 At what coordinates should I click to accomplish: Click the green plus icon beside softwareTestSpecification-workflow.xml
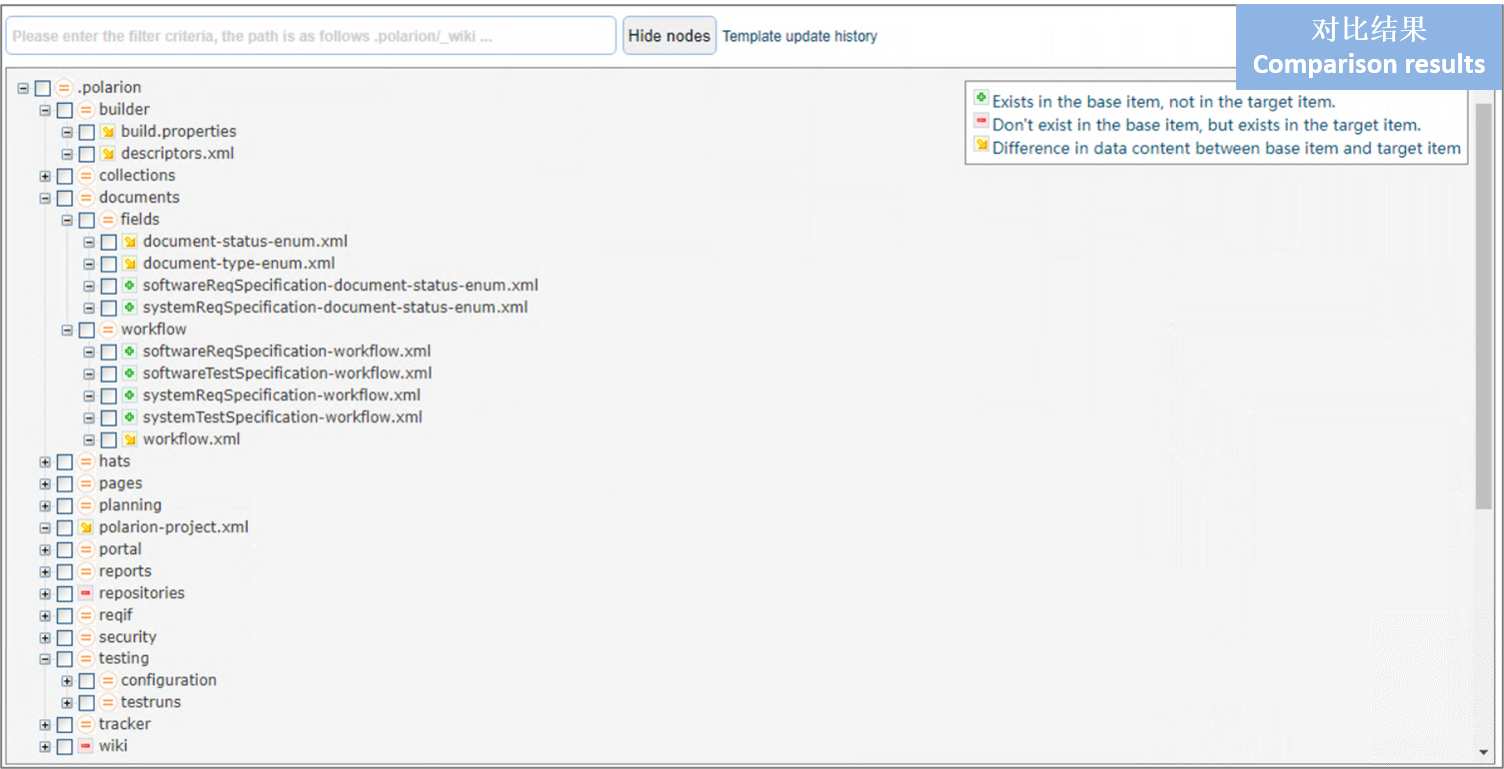tap(130, 374)
